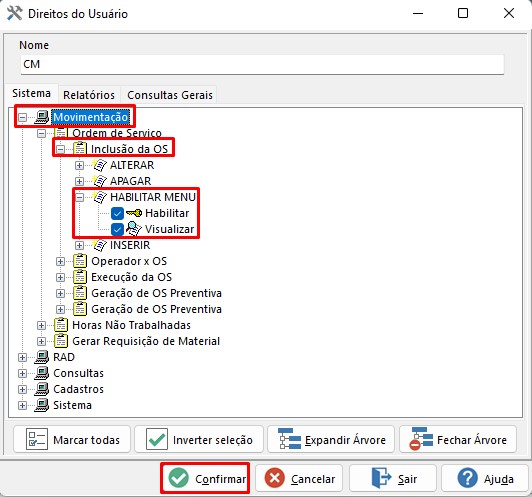Click the Ordem de Serviço clipboard icon
The width and height of the screenshot is (532, 497).
61,133
